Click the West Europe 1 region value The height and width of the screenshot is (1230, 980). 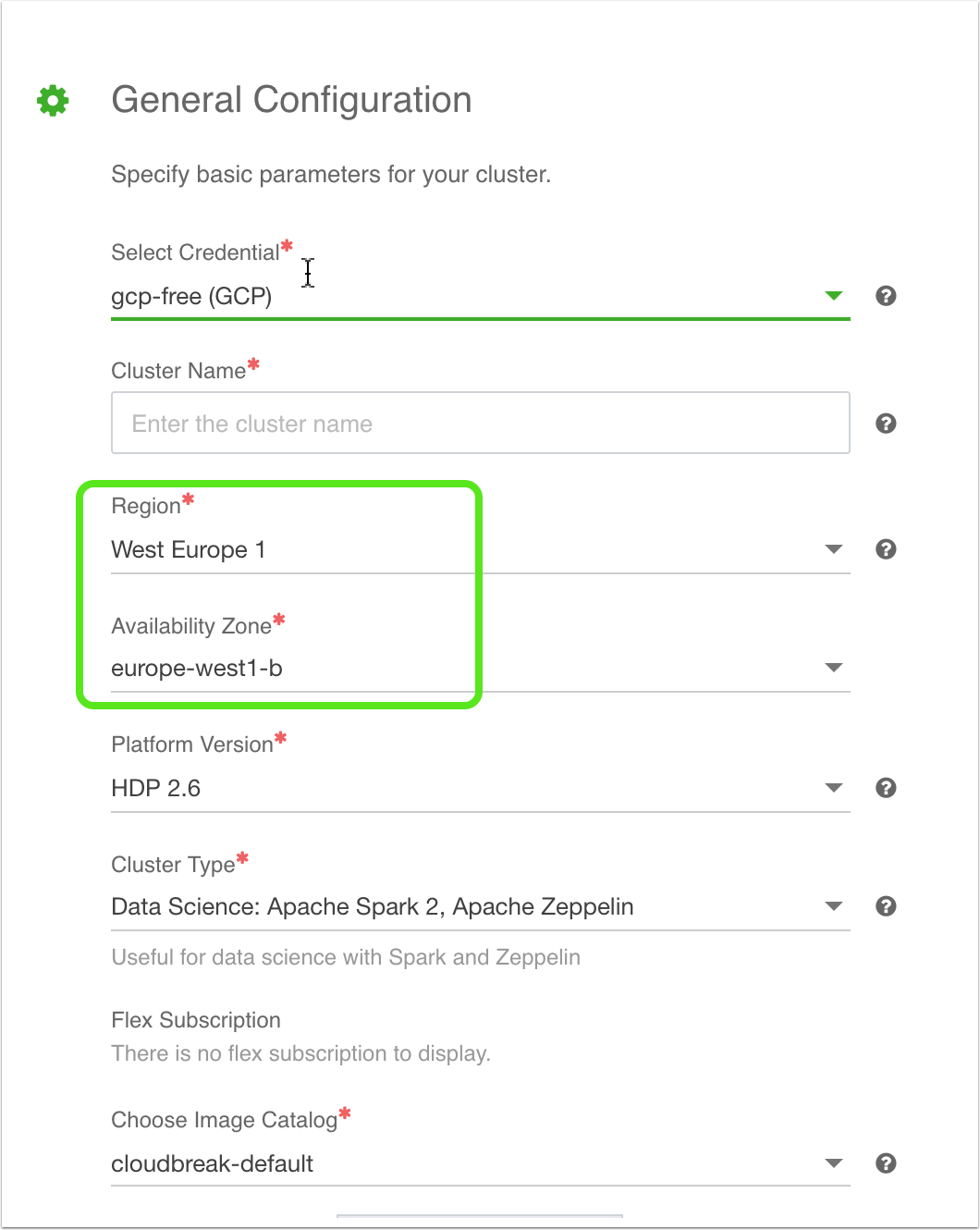point(189,548)
